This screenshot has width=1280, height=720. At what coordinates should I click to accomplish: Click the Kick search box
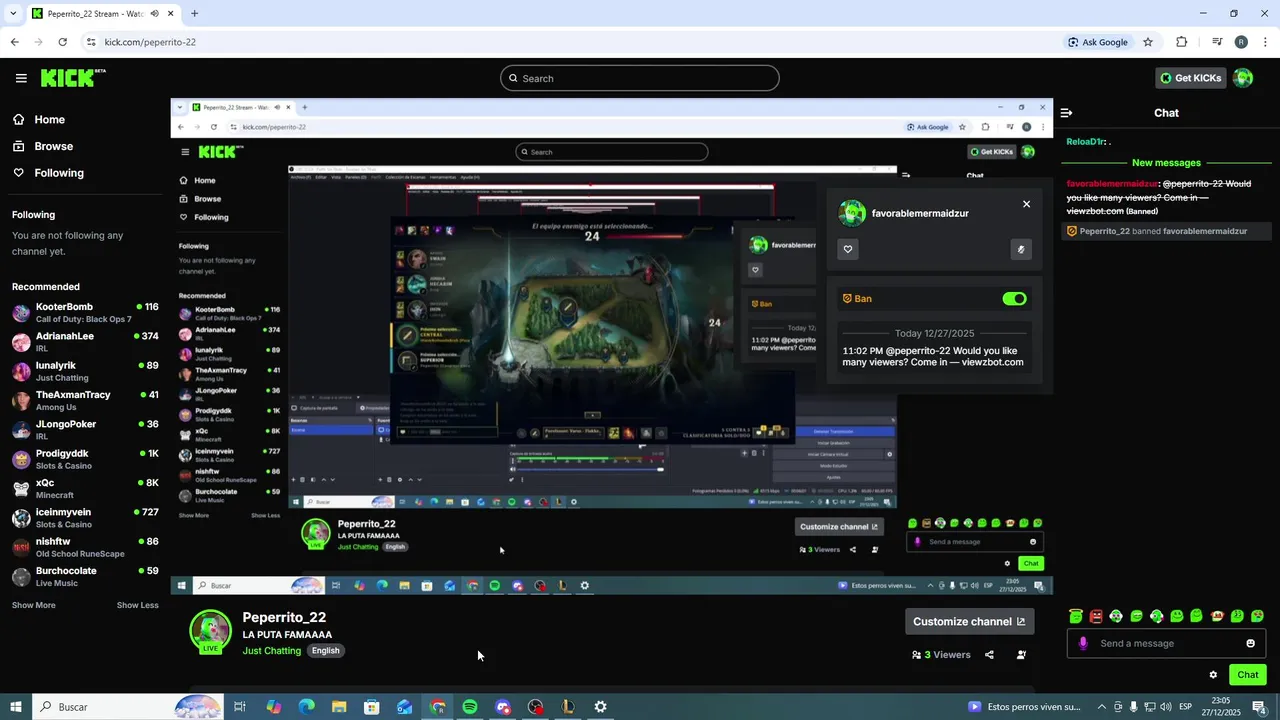[640, 78]
